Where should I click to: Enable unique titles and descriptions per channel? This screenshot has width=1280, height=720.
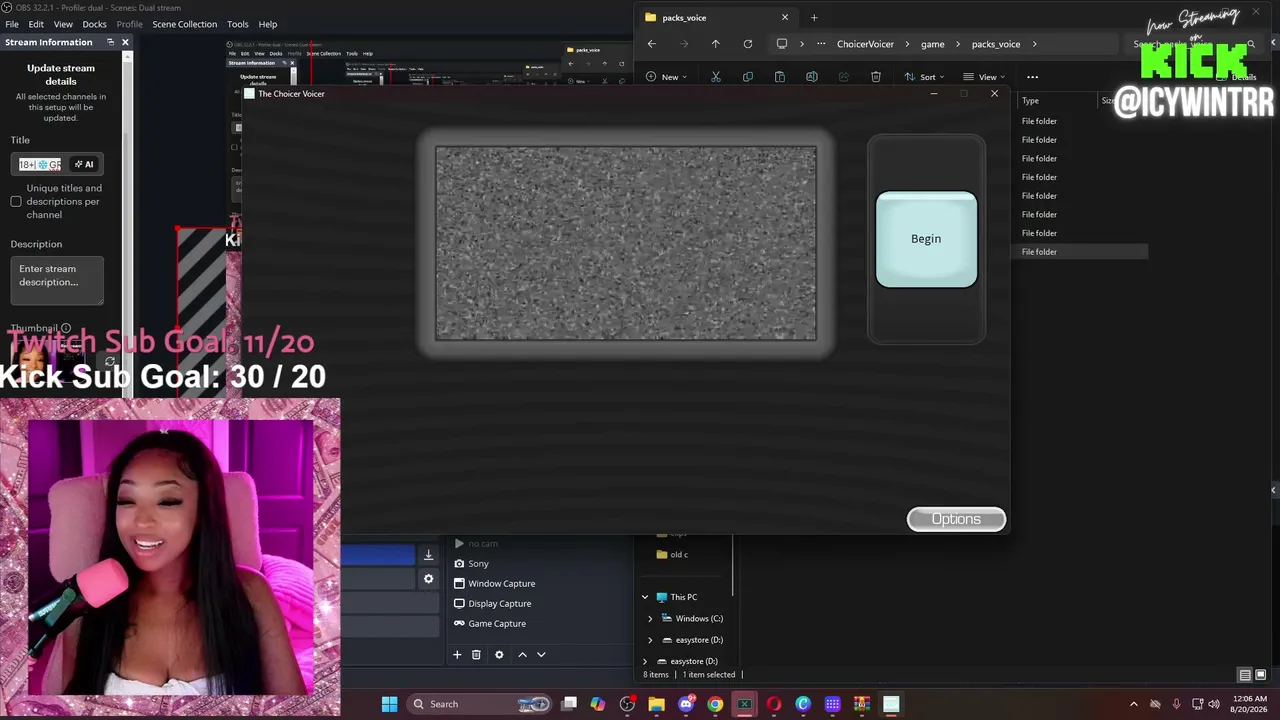click(x=16, y=202)
